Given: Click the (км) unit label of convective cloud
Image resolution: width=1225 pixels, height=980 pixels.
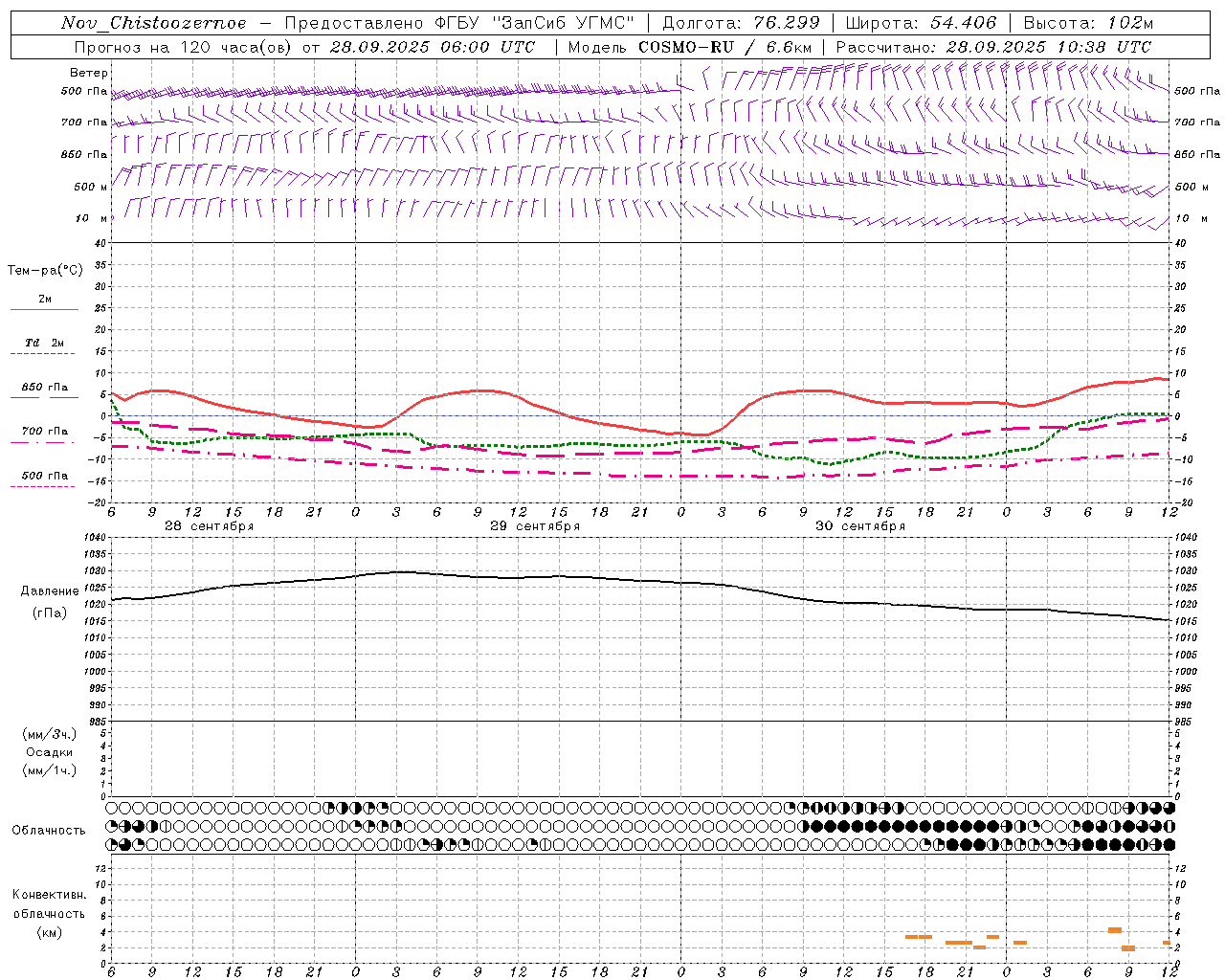Looking at the screenshot, I should pos(50,933).
